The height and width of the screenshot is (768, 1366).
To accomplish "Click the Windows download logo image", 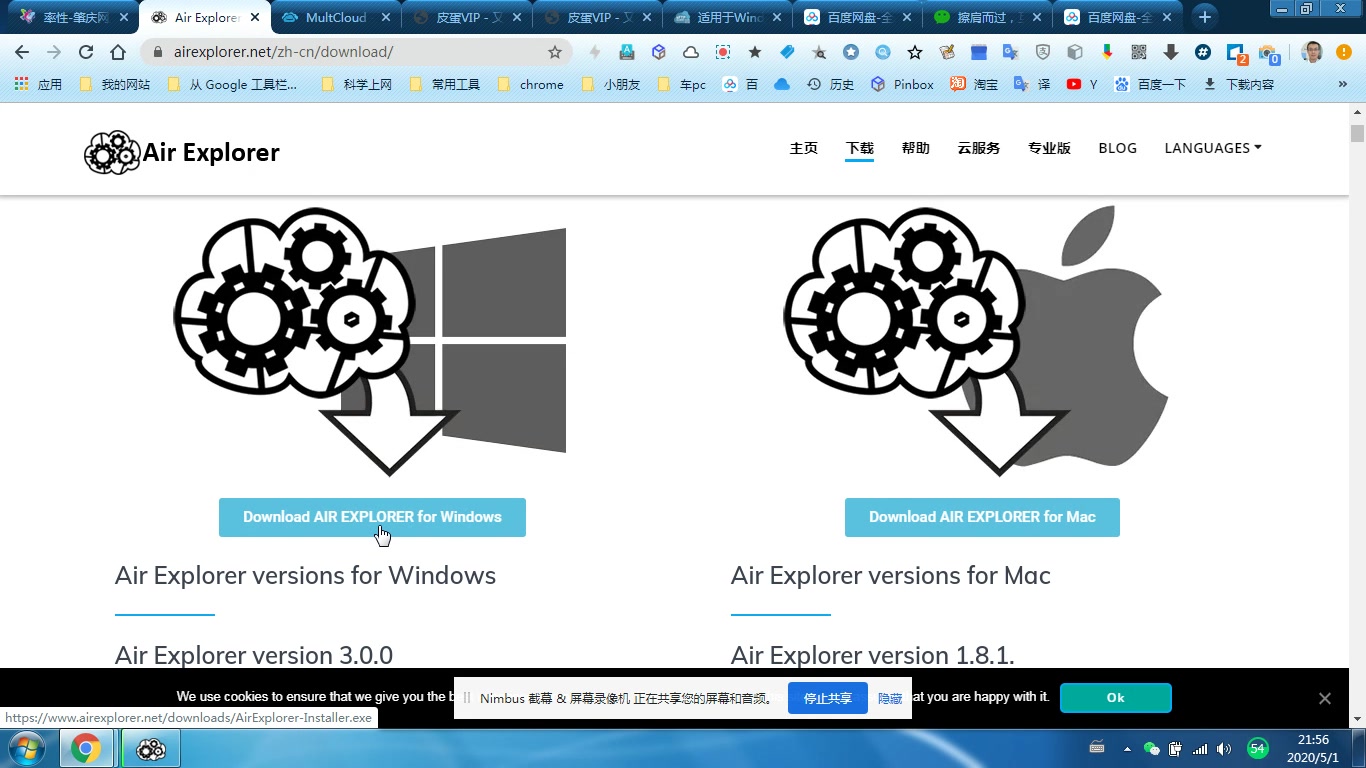I will 370,340.
